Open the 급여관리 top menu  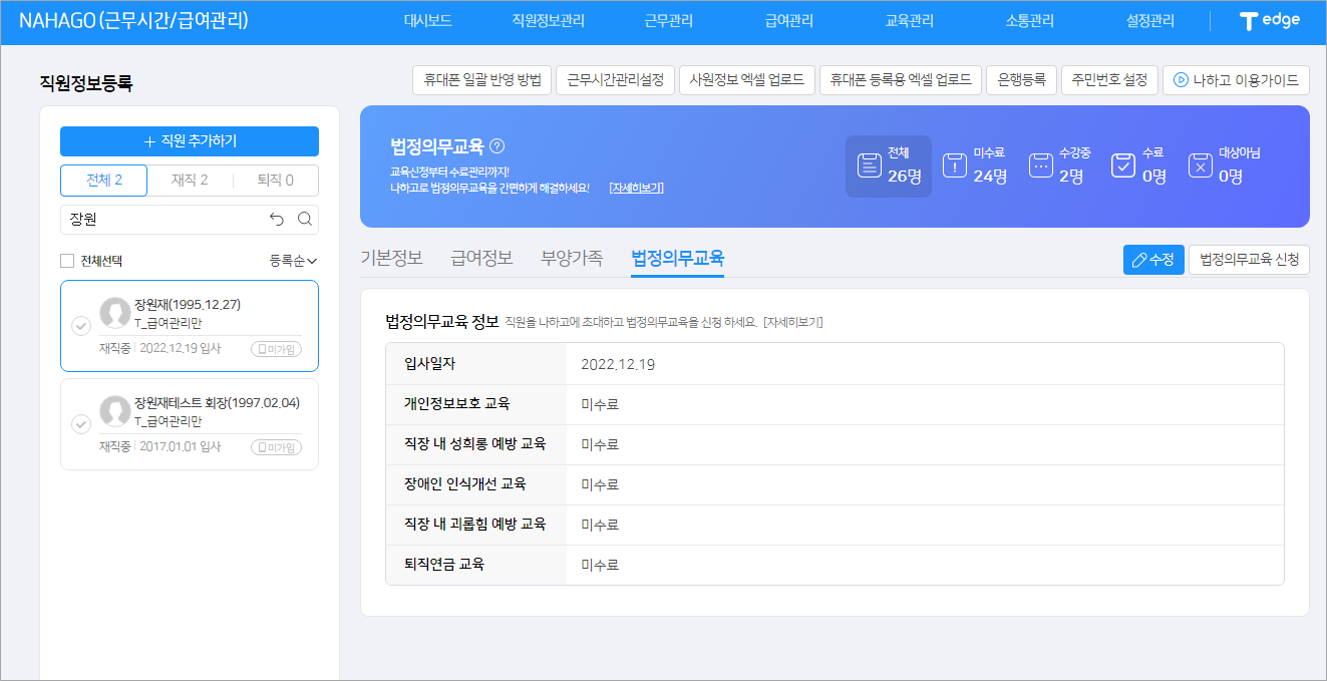(x=789, y=21)
